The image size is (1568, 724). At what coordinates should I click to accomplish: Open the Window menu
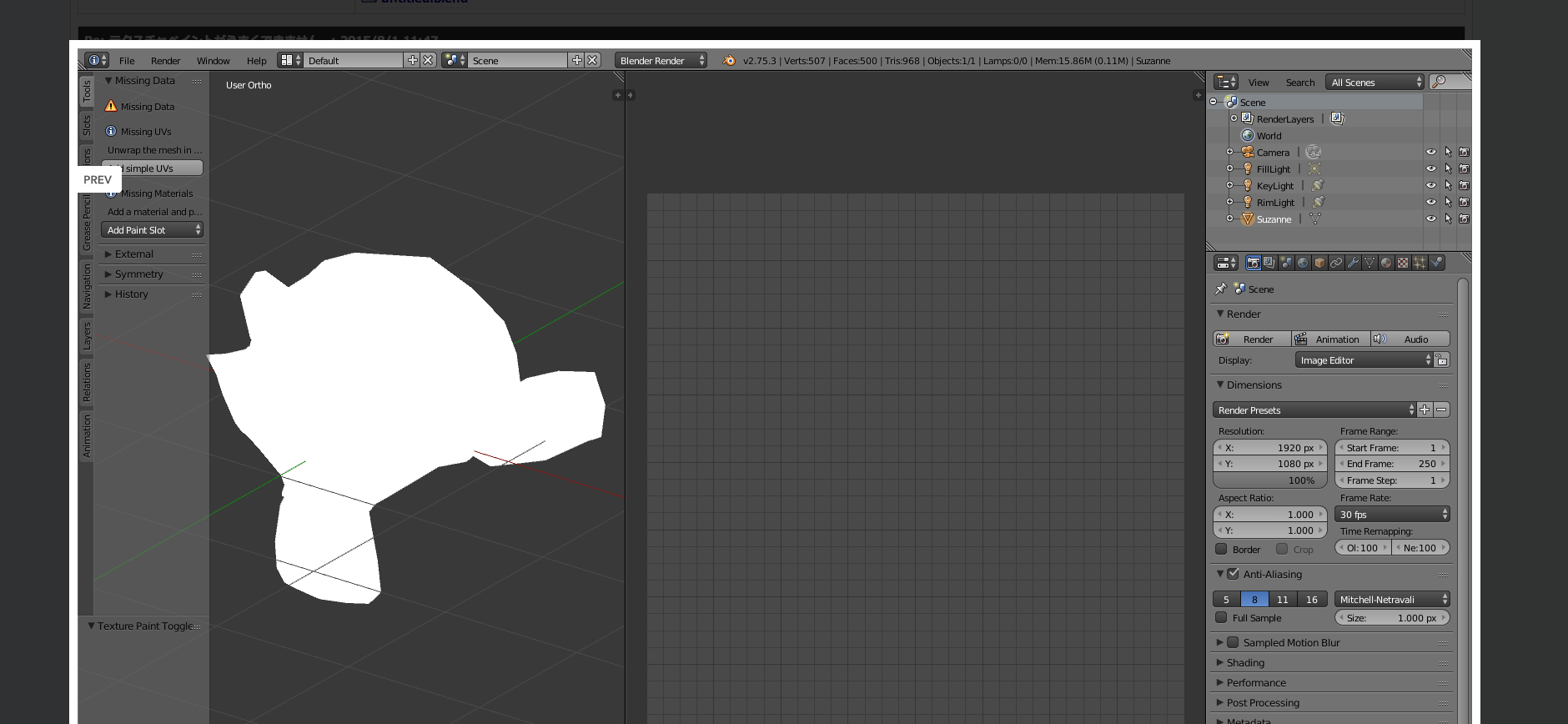213,60
